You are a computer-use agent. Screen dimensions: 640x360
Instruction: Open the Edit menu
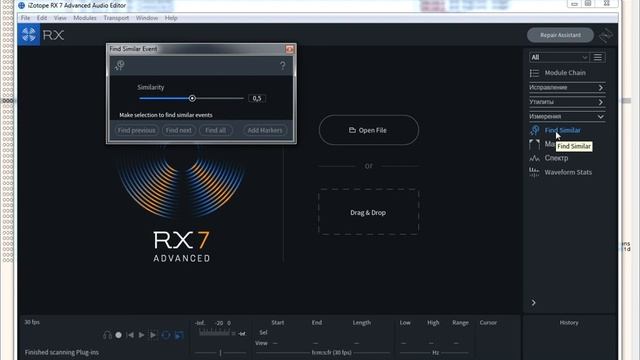42,18
